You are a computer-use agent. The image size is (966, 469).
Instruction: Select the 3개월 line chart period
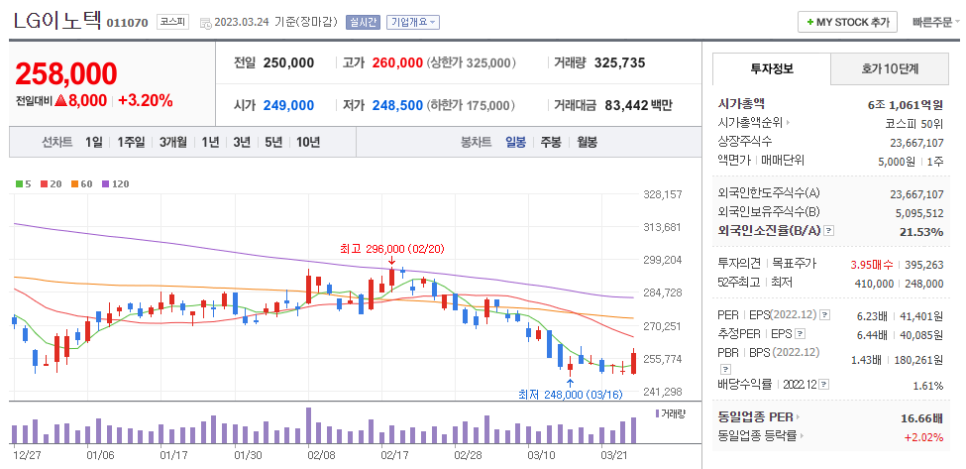[x=172, y=142]
